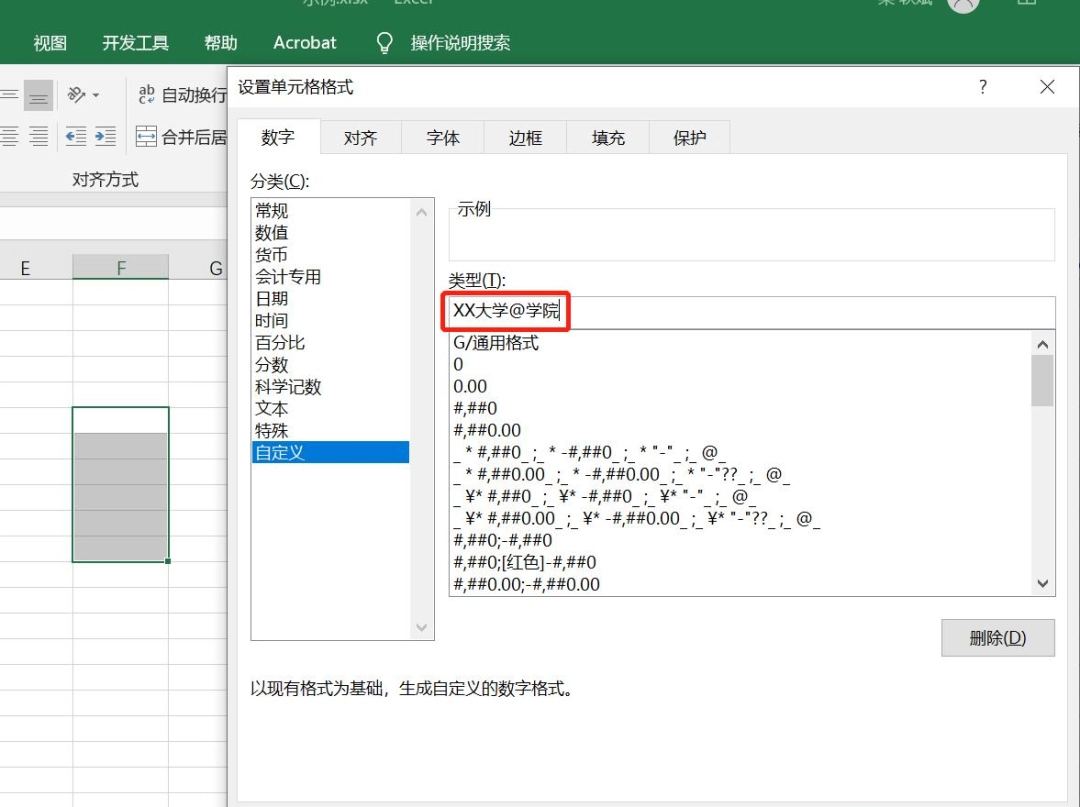1080x807 pixels.
Task: Click the increase indent icon
Action: tap(105, 136)
